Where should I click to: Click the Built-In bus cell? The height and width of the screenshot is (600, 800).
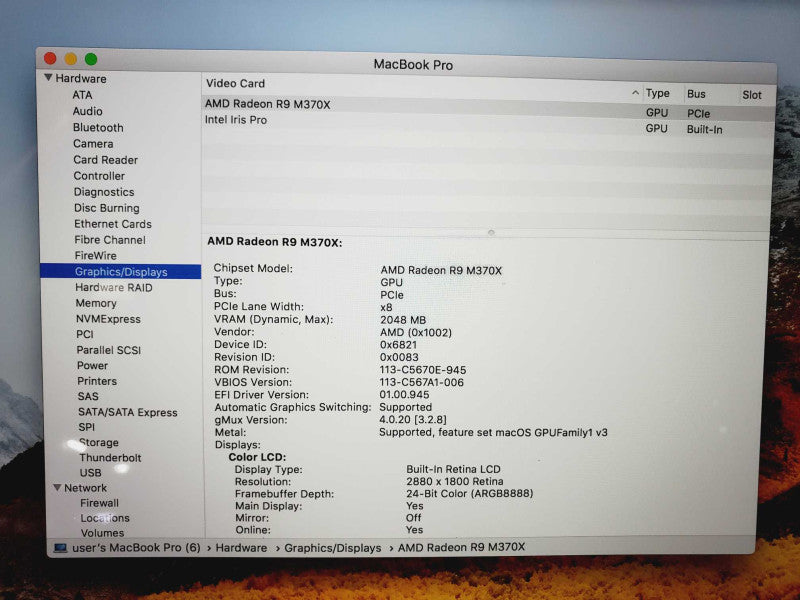[x=705, y=130]
